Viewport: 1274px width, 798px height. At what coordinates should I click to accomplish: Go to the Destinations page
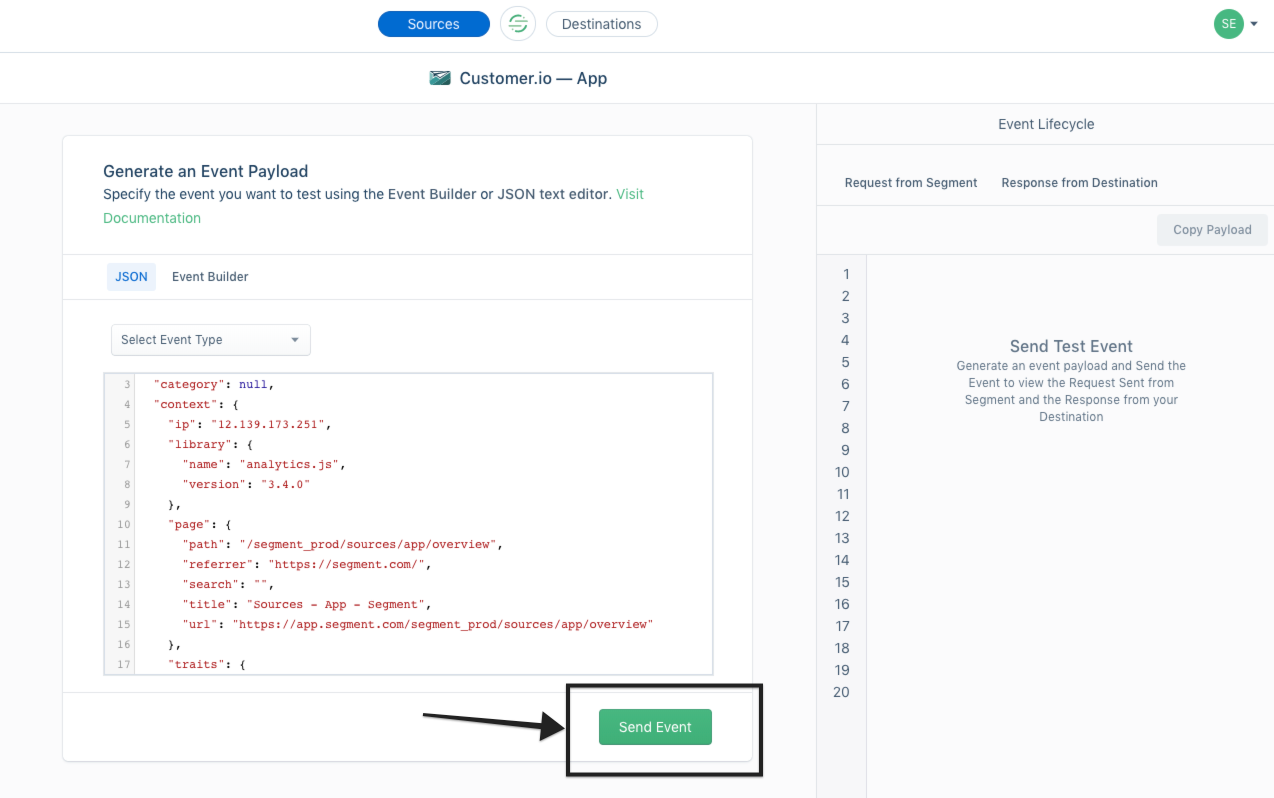tap(601, 24)
